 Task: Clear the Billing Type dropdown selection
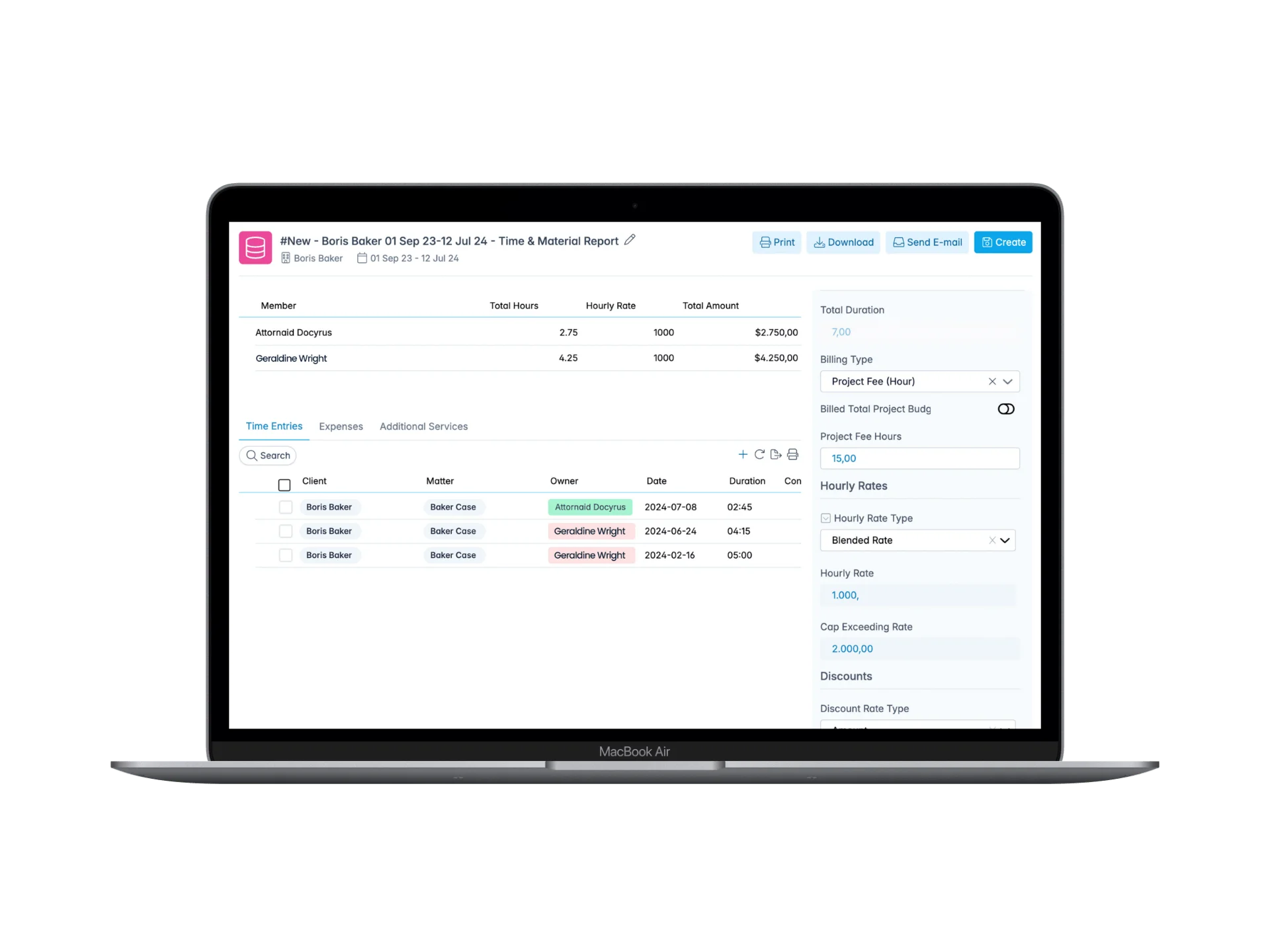tap(991, 381)
